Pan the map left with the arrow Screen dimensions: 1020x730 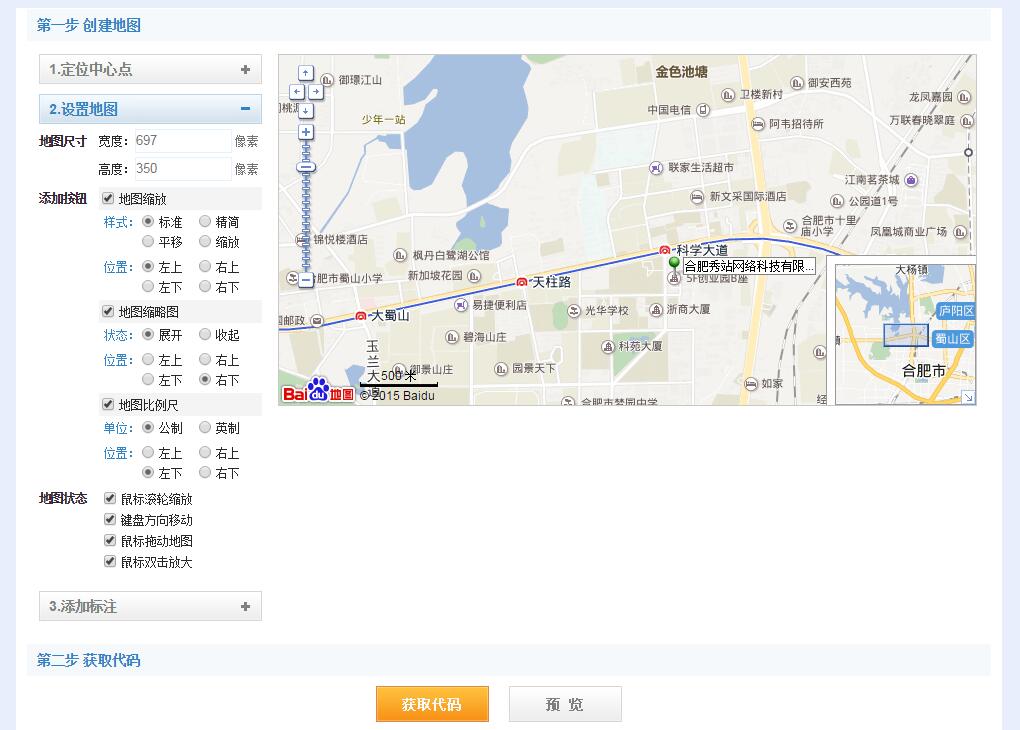pos(296,91)
